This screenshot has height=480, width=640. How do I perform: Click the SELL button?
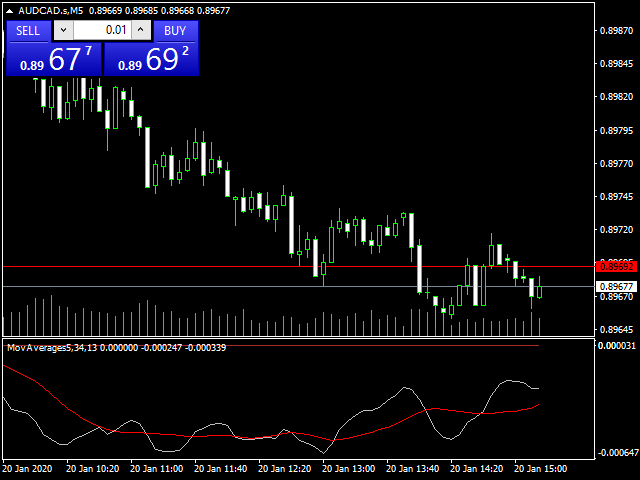point(28,31)
